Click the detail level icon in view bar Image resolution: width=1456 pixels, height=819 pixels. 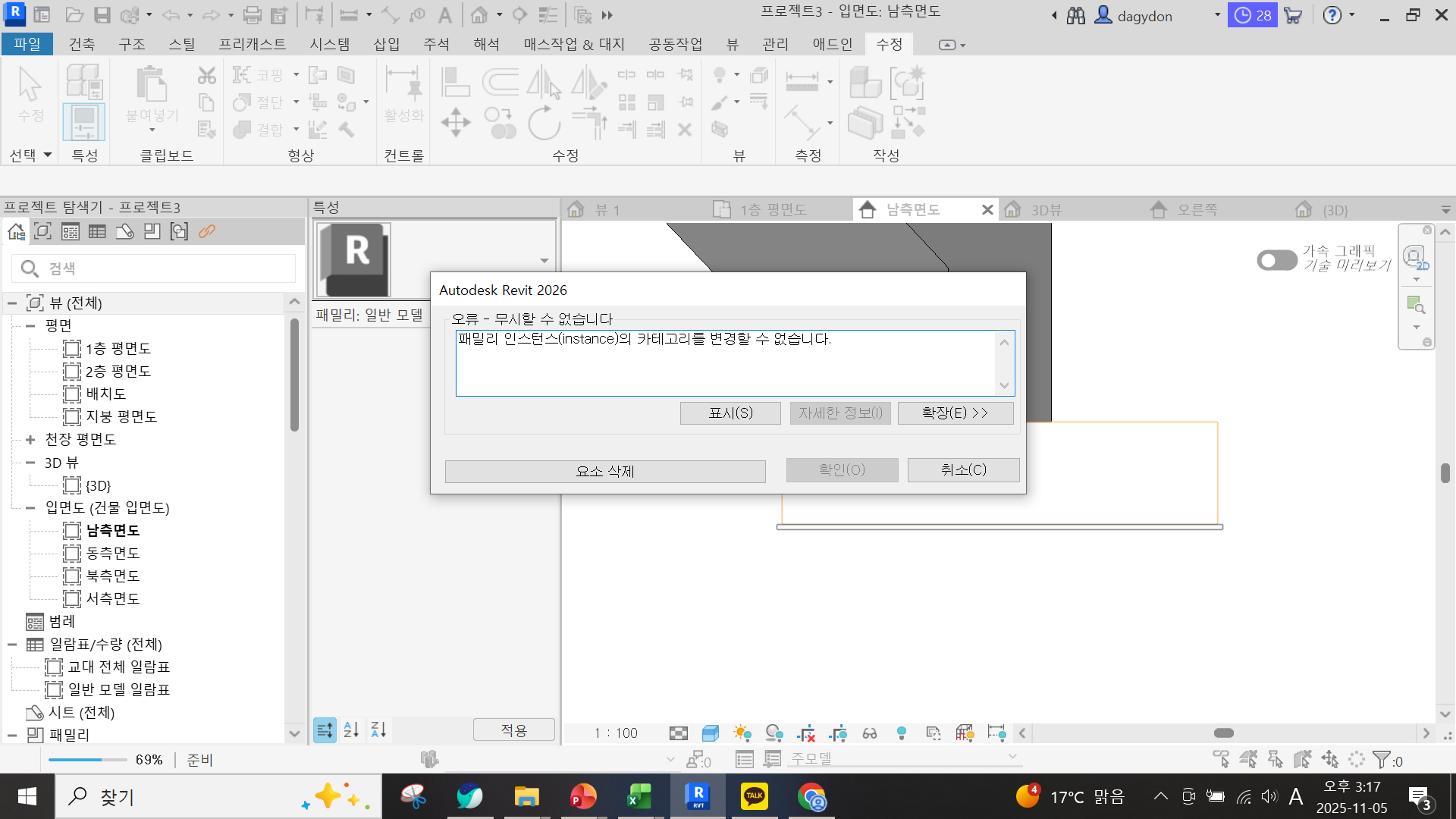tap(679, 733)
